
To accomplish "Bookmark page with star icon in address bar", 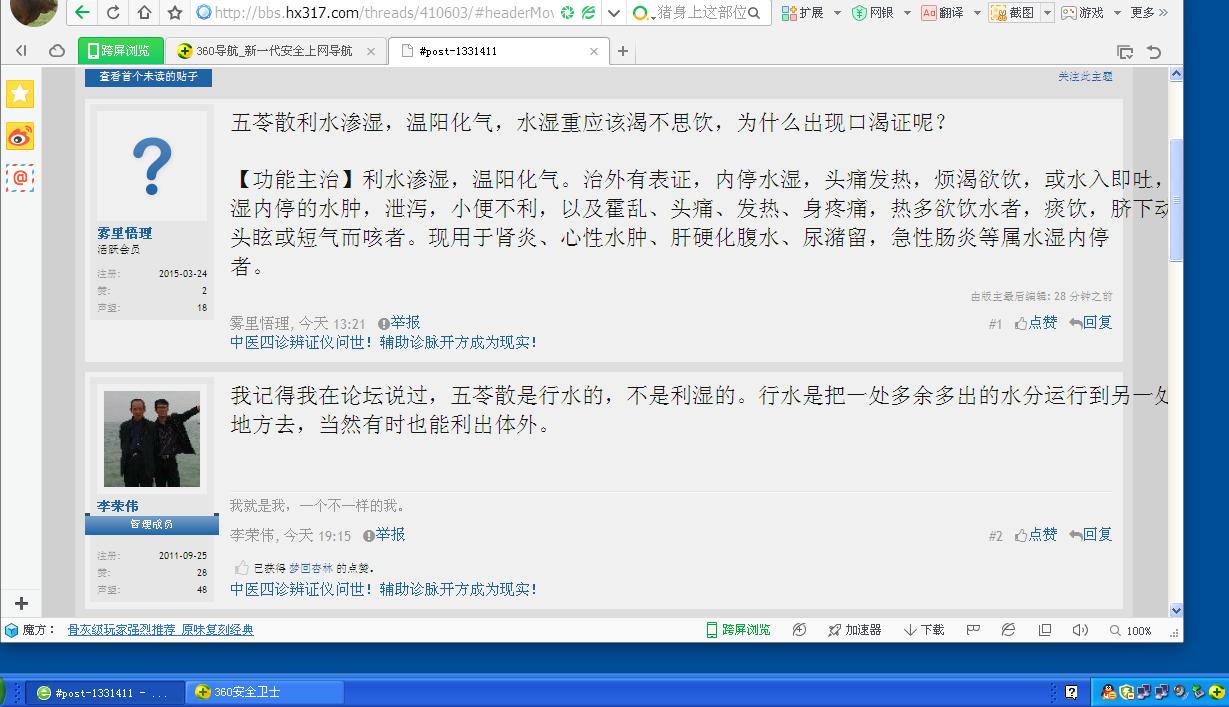I will 175,13.
